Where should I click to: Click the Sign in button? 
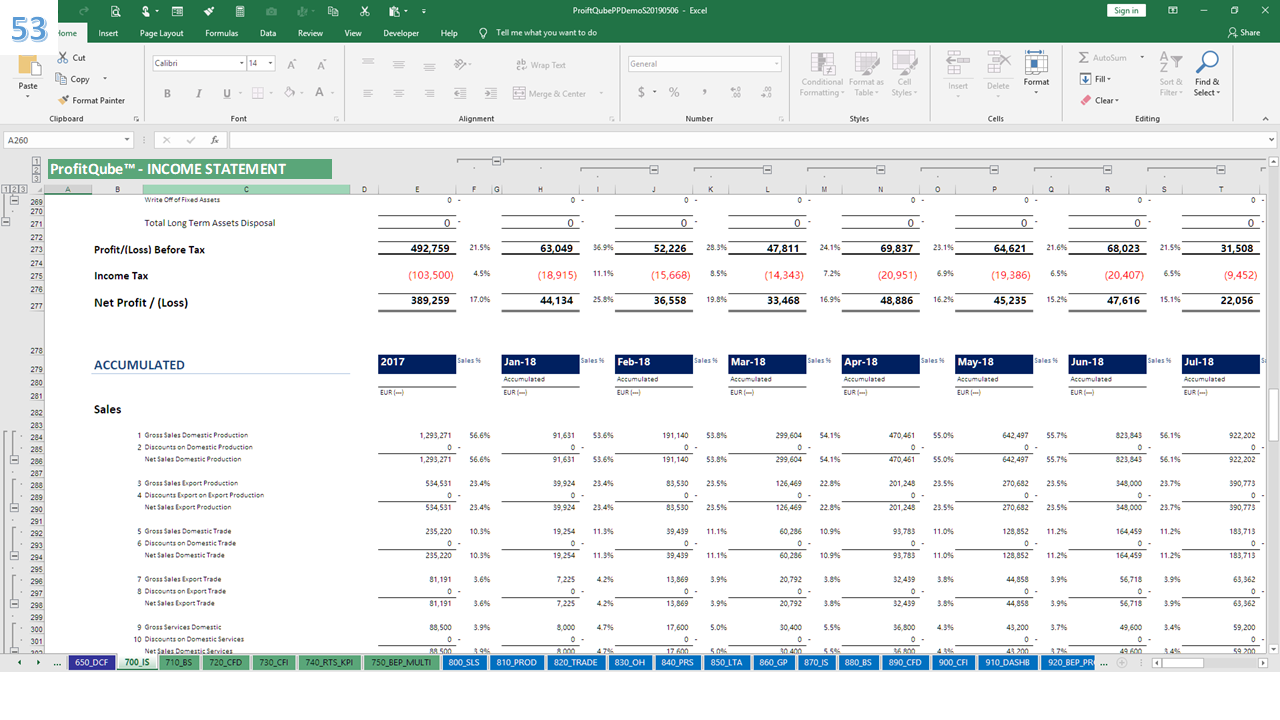pyautogui.click(x=1126, y=10)
